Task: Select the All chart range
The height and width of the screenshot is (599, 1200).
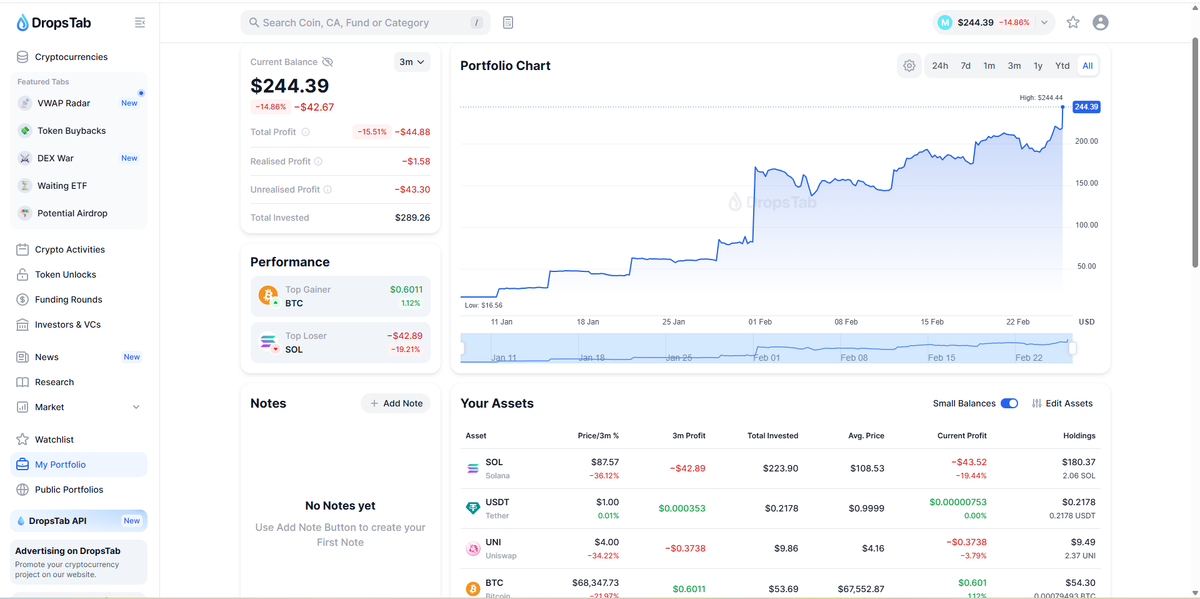Action: [1087, 66]
